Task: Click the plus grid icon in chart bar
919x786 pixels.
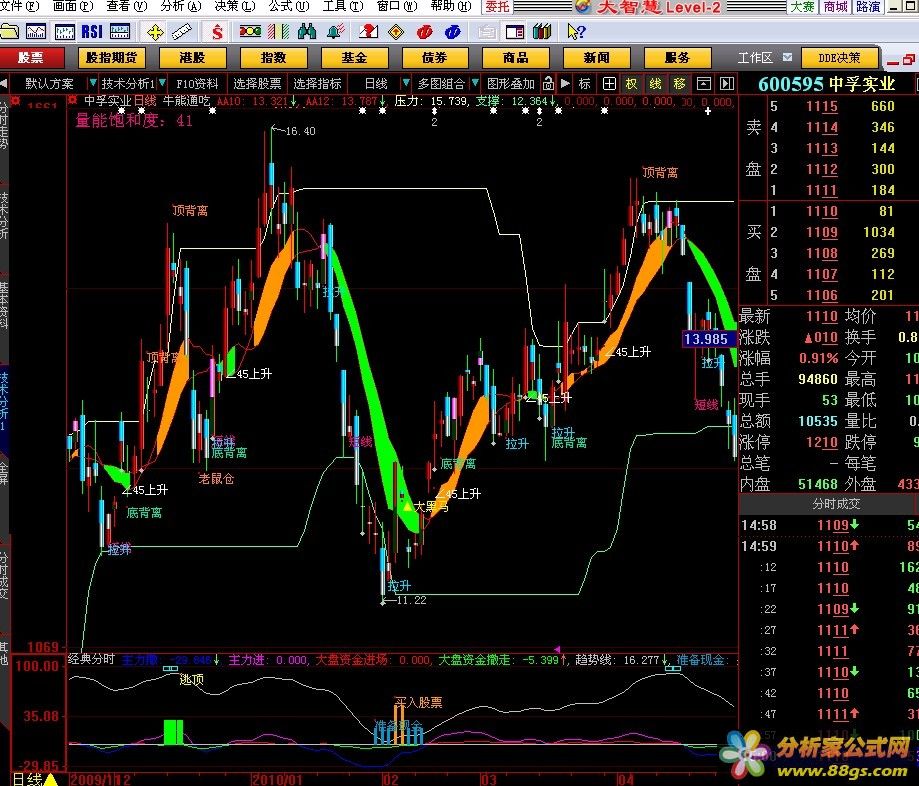Action: click(610, 83)
